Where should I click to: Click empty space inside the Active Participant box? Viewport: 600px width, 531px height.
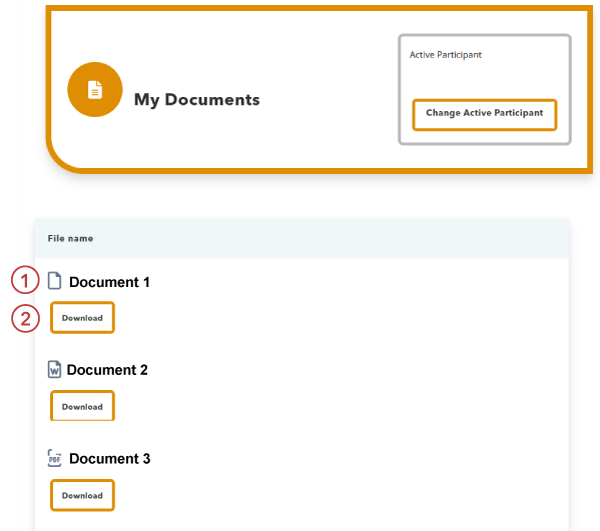[x=485, y=78]
